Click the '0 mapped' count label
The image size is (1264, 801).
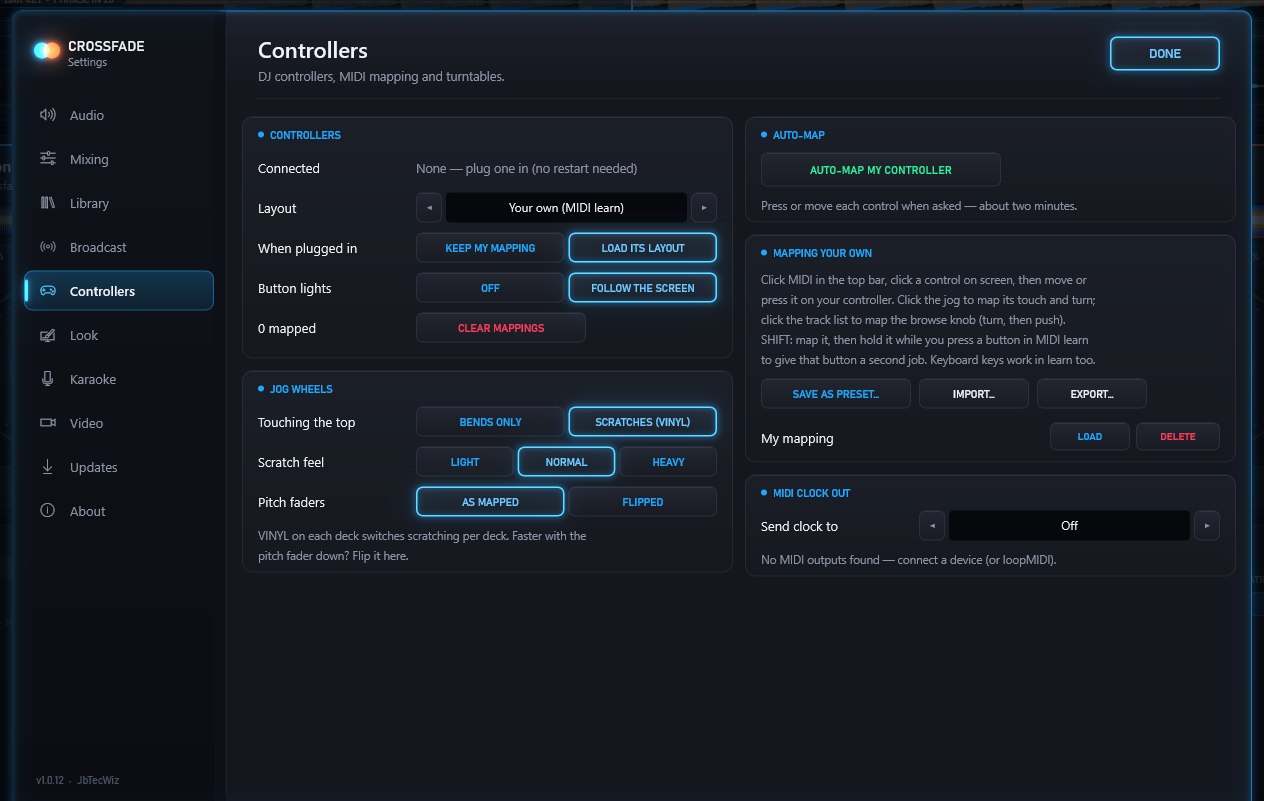(287, 328)
